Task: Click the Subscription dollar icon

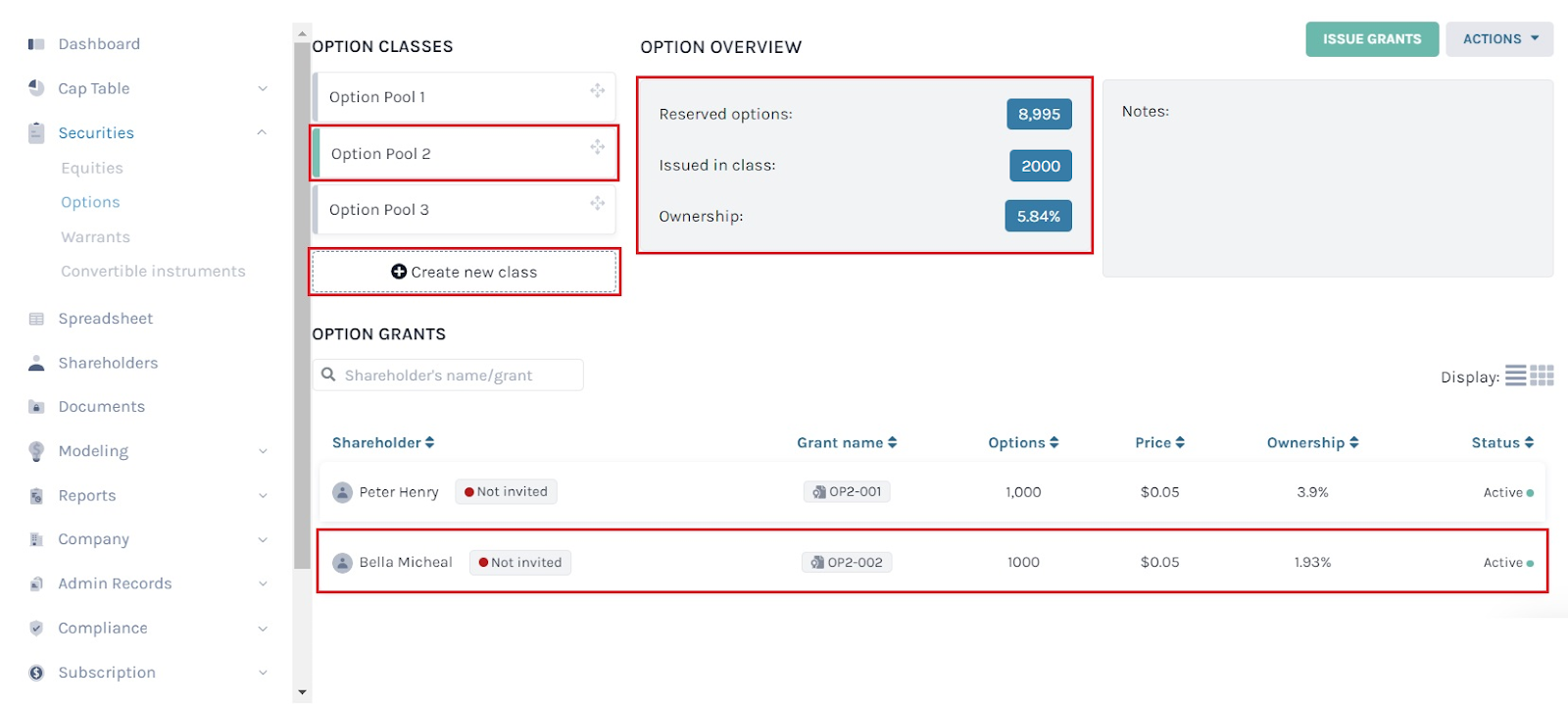Action: pos(36,673)
